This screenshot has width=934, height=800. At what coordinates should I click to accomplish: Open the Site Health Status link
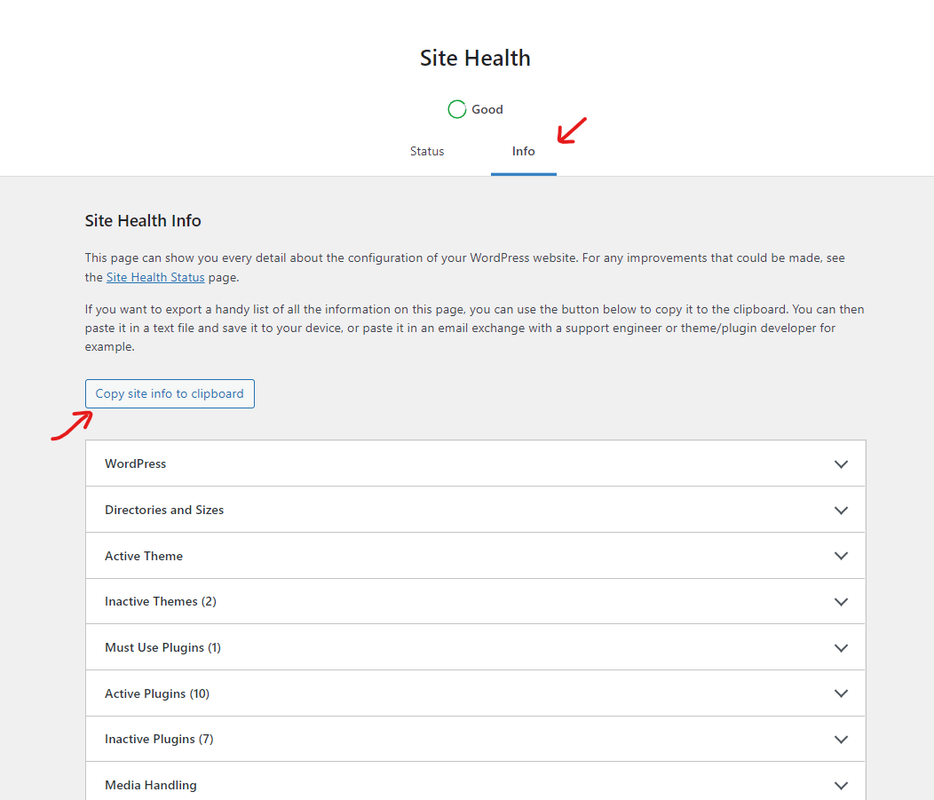coord(155,277)
